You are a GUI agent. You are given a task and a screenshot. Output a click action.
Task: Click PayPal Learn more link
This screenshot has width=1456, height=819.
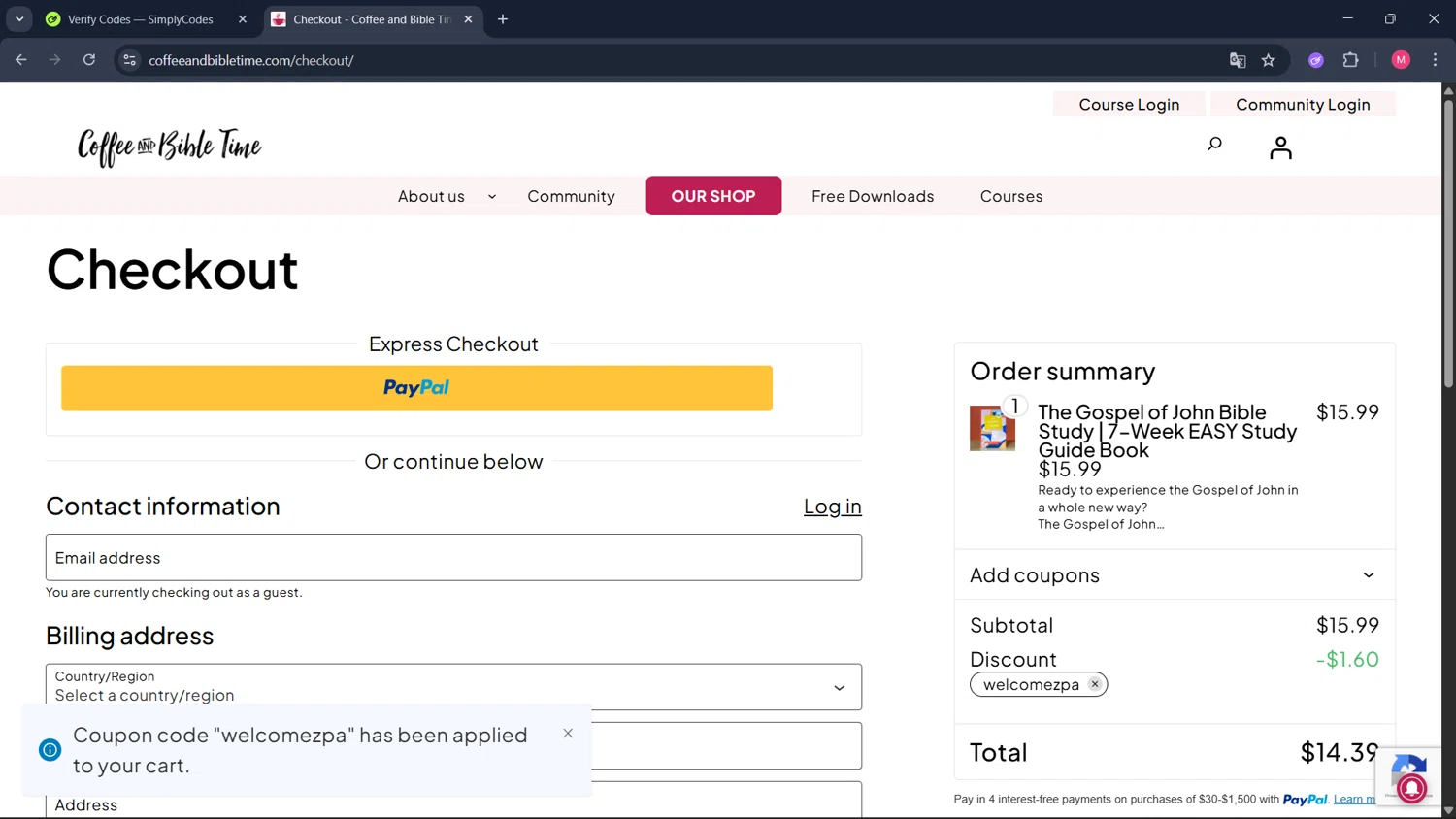tap(1354, 800)
